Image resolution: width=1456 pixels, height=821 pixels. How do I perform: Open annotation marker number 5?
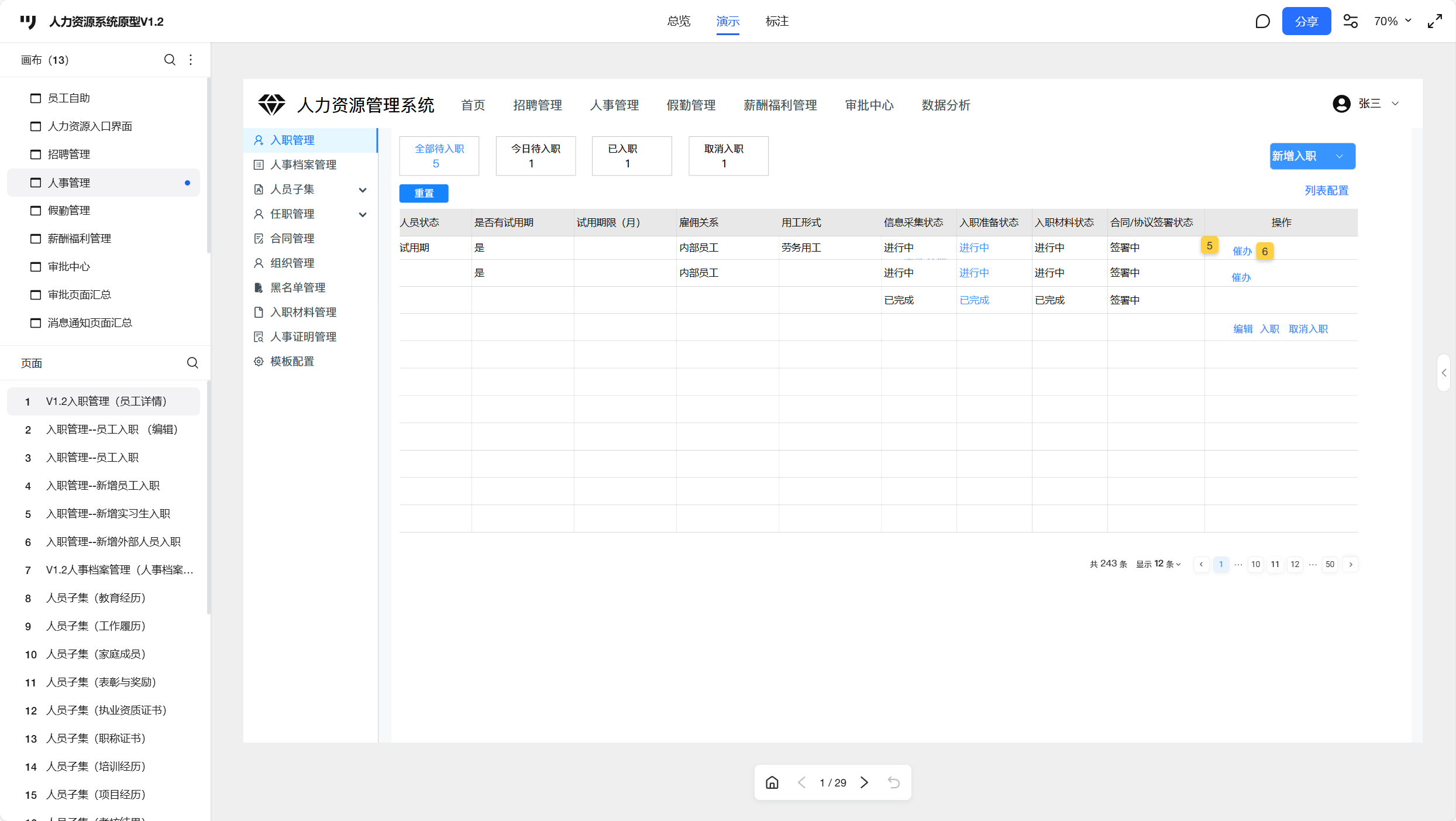pyautogui.click(x=1209, y=246)
